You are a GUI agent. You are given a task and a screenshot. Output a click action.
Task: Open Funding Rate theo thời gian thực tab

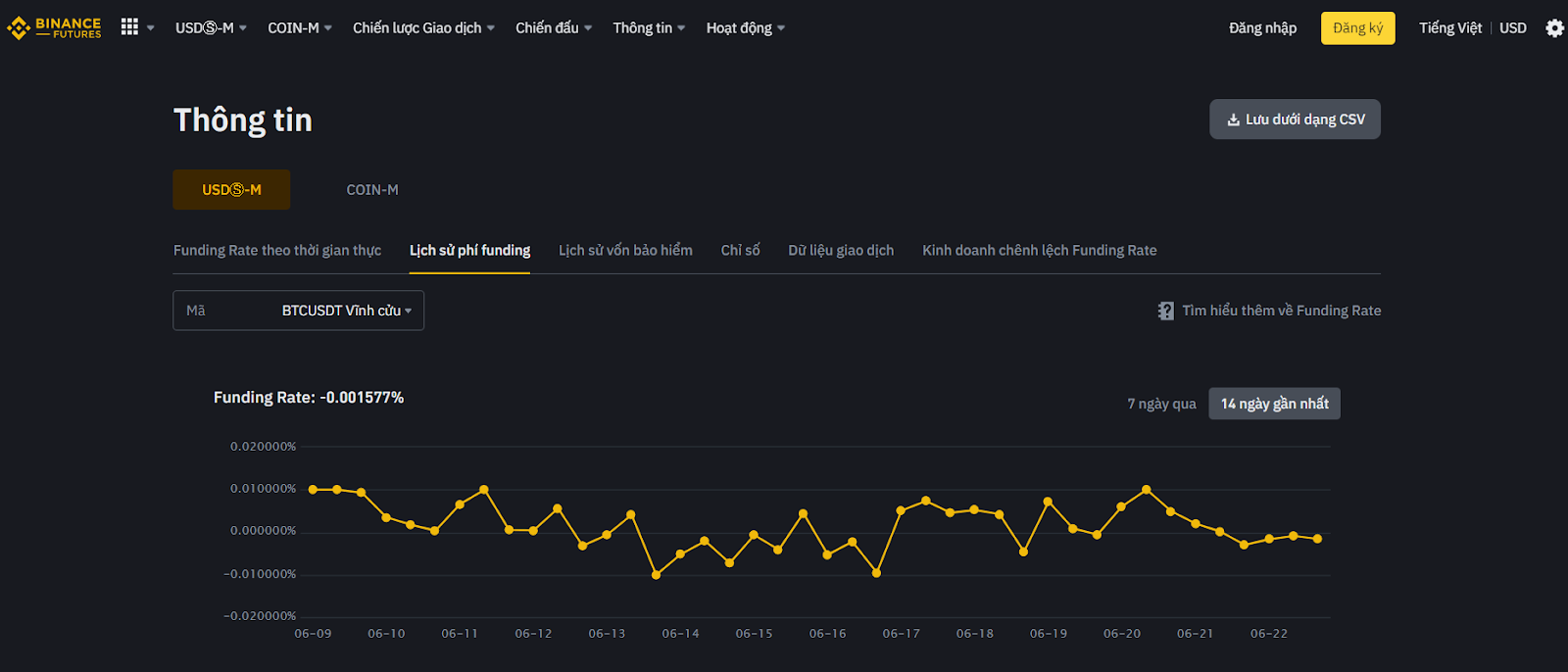277,251
